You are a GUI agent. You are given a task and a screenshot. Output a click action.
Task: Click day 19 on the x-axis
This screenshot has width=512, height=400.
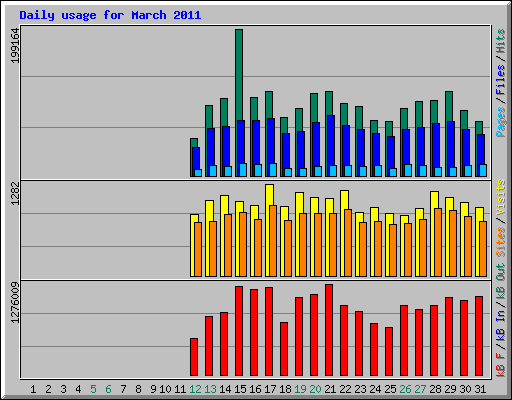tap(300, 389)
